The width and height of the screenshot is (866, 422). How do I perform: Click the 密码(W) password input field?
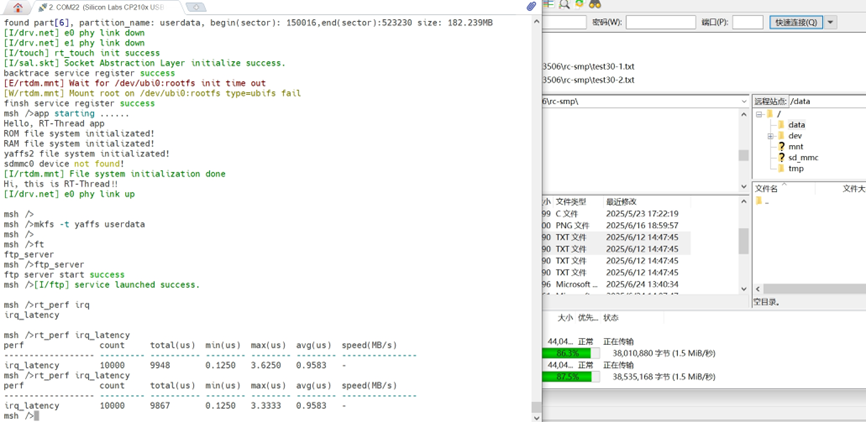tap(661, 22)
